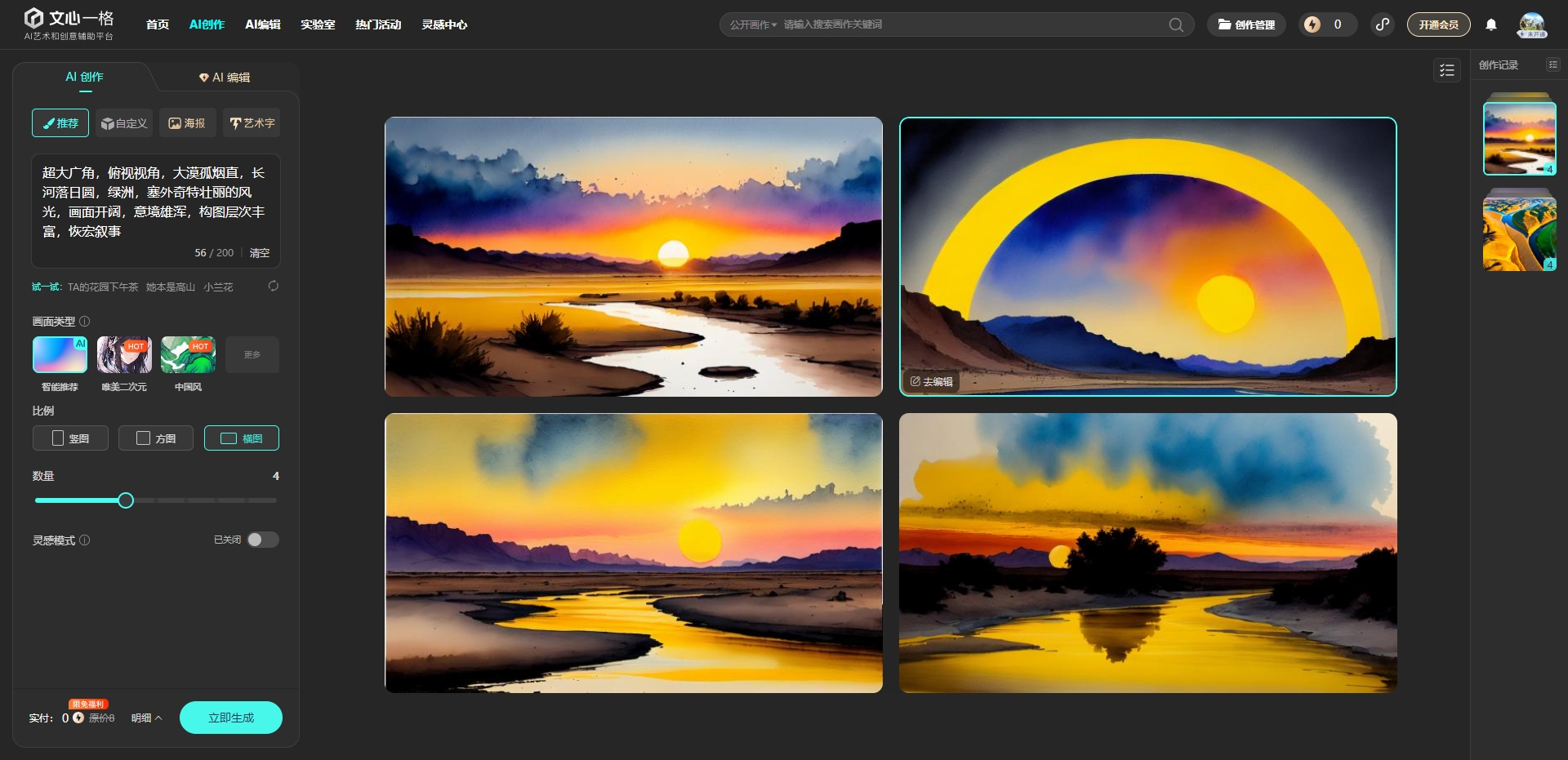The height and width of the screenshot is (760, 1568).
Task: Click the link share icon
Action: [x=1383, y=24]
